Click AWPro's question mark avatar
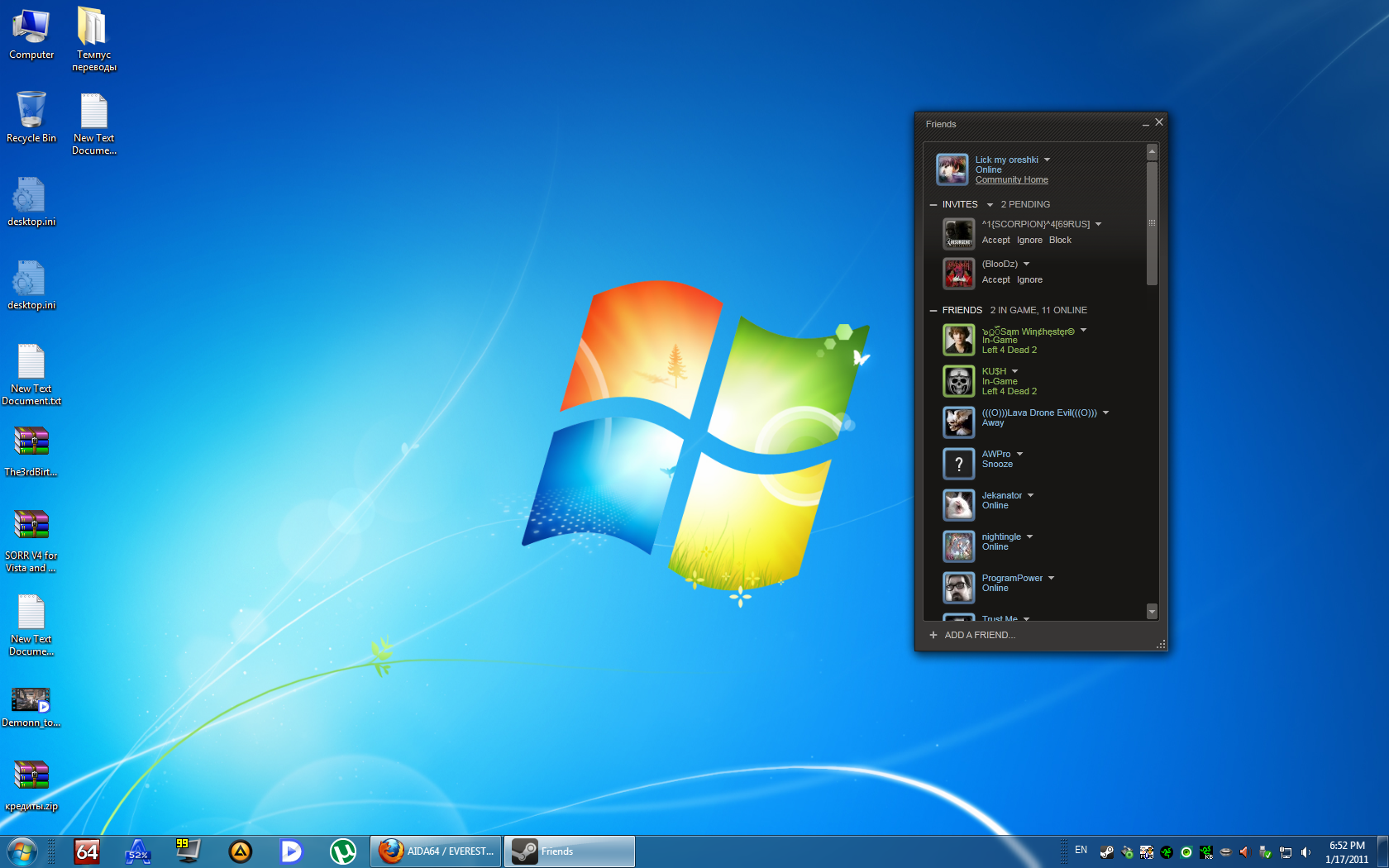The width and height of the screenshot is (1389, 868). pyautogui.click(x=959, y=464)
